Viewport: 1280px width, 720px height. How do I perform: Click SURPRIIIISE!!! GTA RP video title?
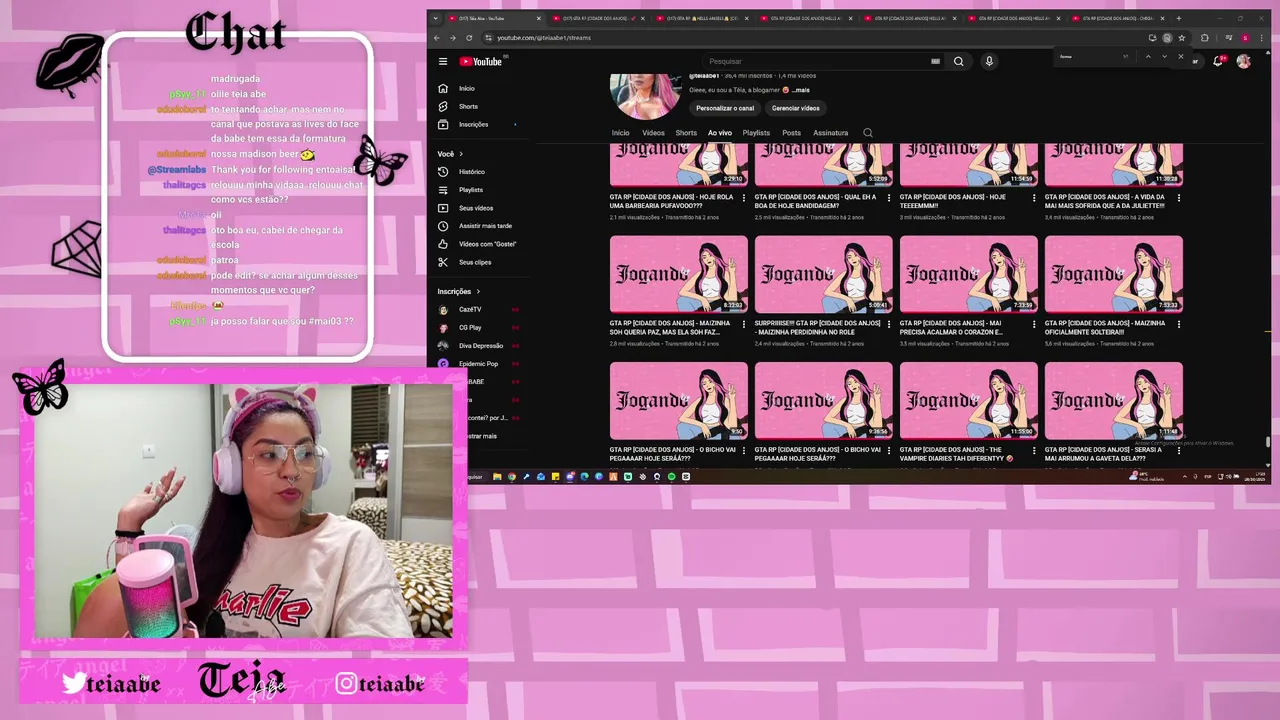(x=817, y=328)
